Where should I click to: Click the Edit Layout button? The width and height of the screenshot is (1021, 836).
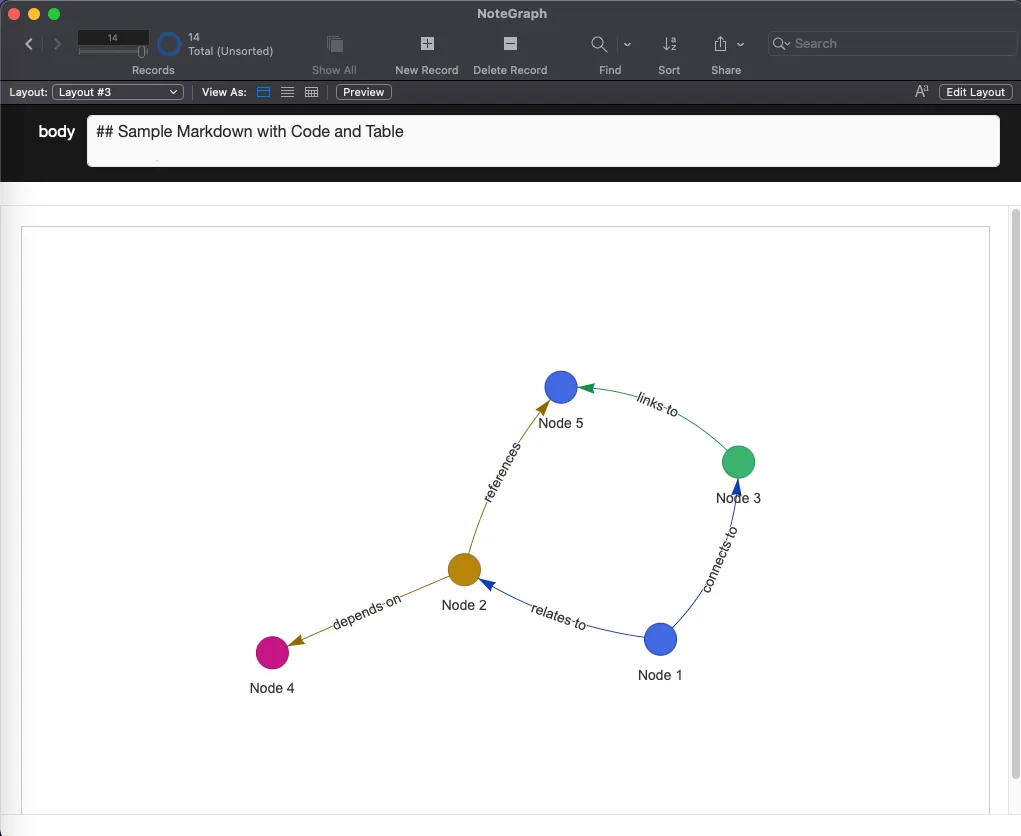click(x=975, y=92)
